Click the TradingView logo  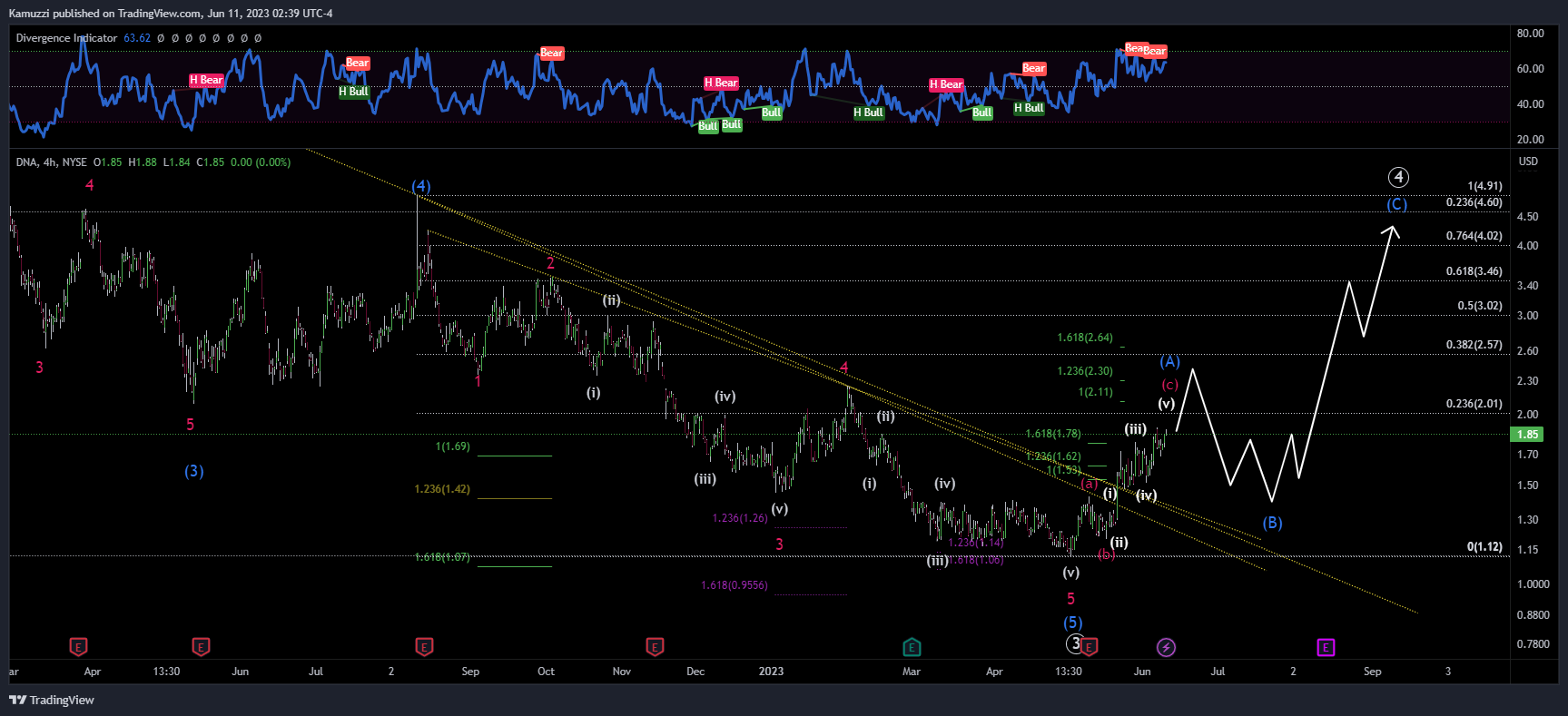[x=52, y=700]
